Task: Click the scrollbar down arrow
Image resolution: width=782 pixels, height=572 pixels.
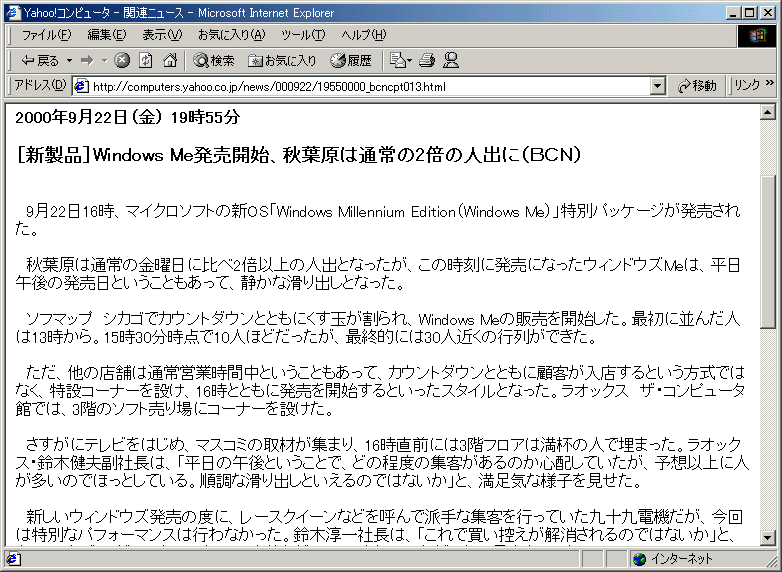Action: 768,537
